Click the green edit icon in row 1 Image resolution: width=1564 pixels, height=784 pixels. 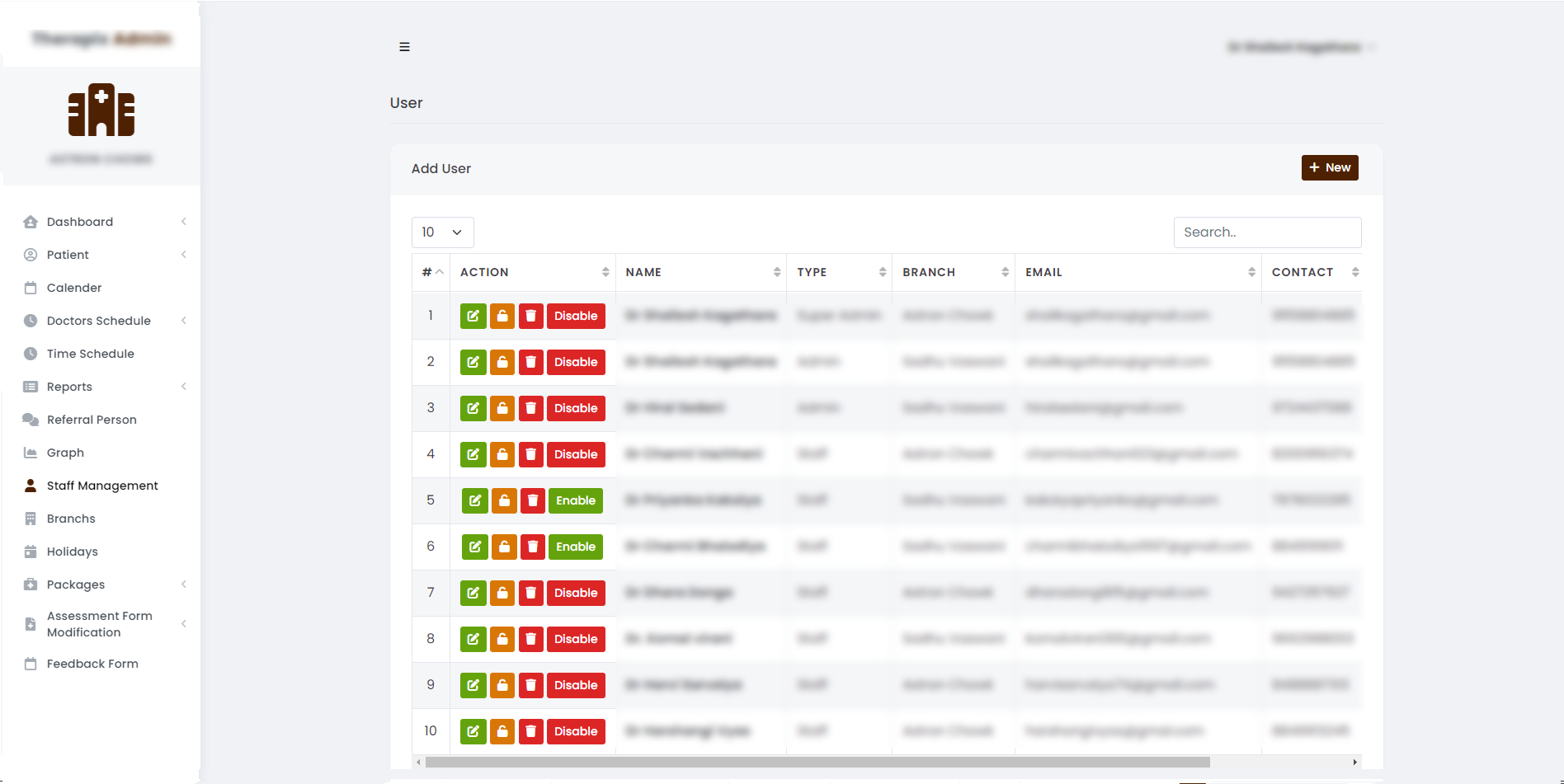click(x=473, y=316)
